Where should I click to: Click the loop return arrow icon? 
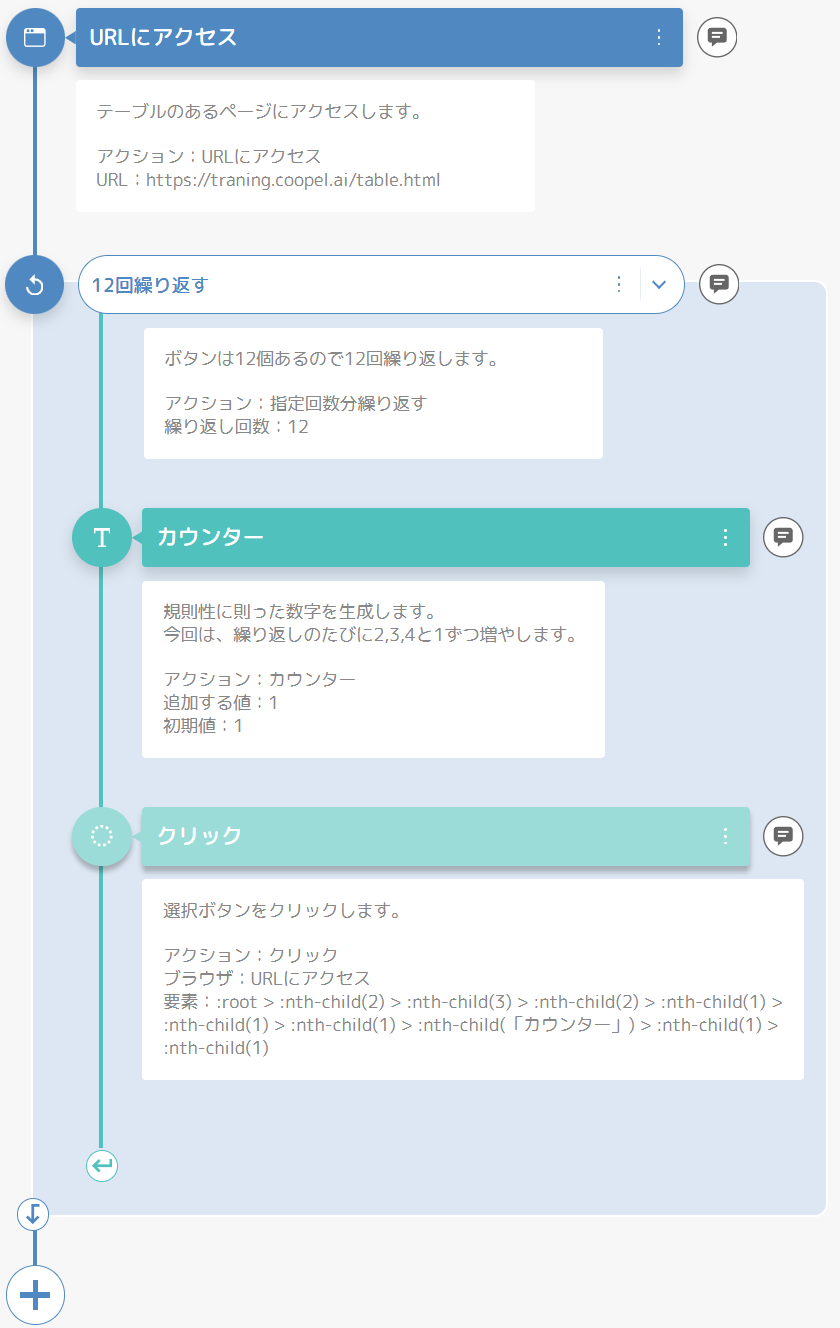(x=102, y=1165)
